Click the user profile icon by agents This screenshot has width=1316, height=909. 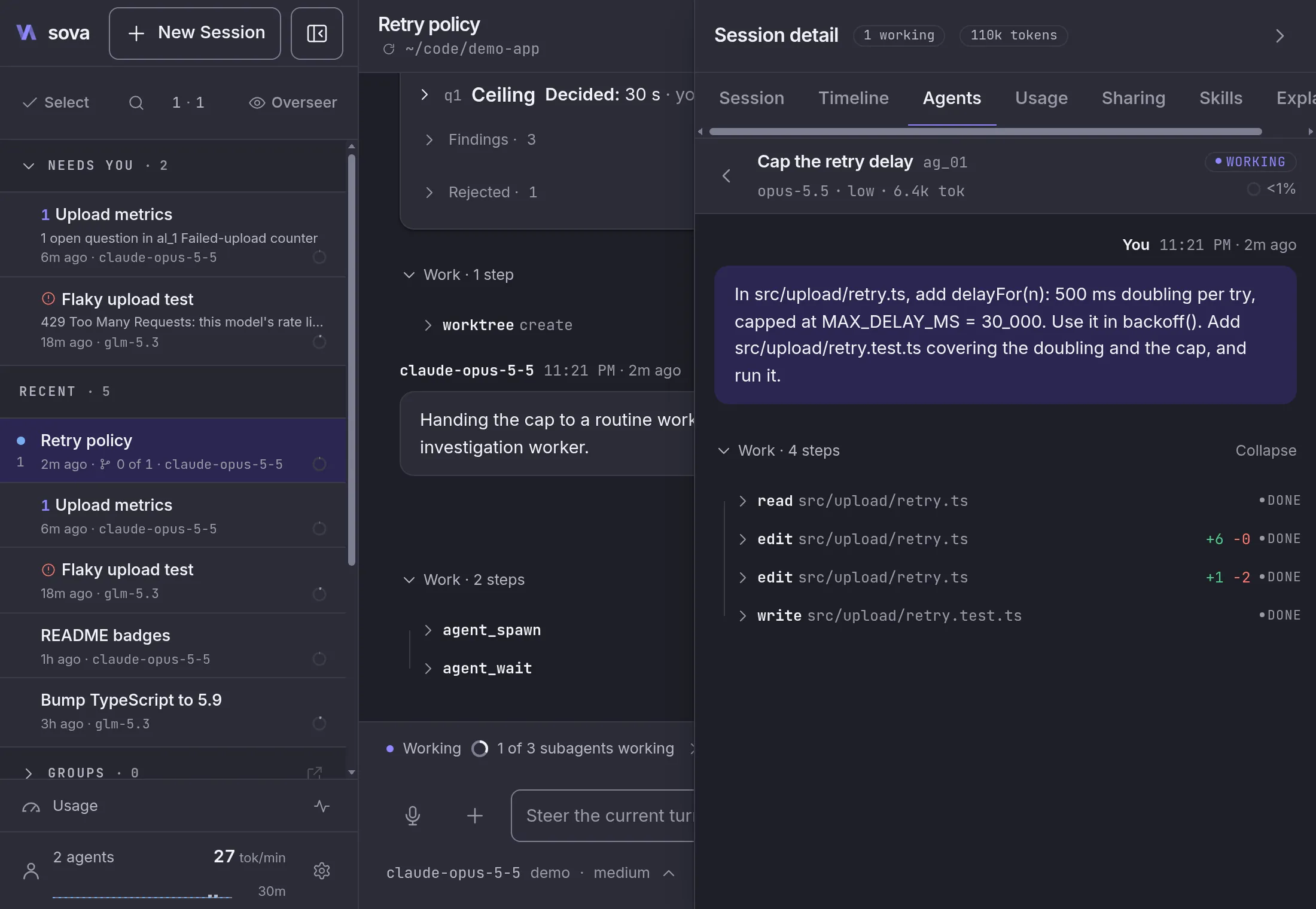pos(31,871)
